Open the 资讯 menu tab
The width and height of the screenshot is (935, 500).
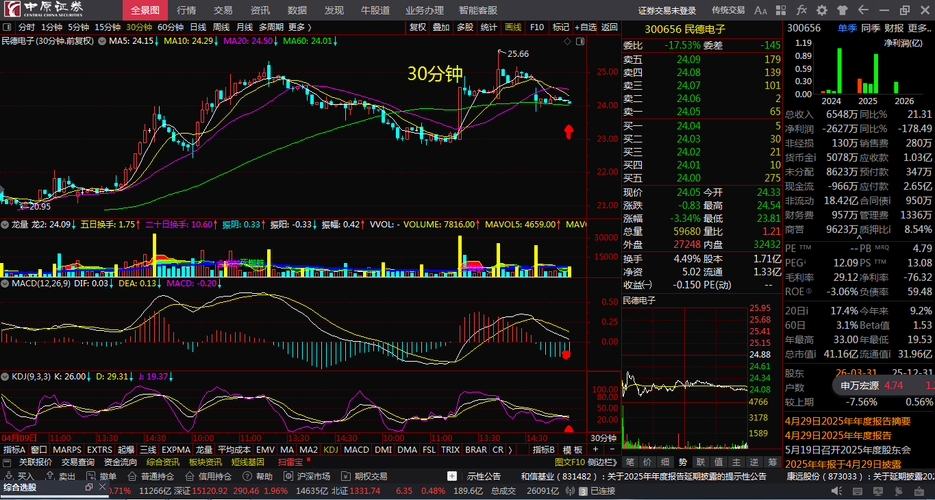260,10
